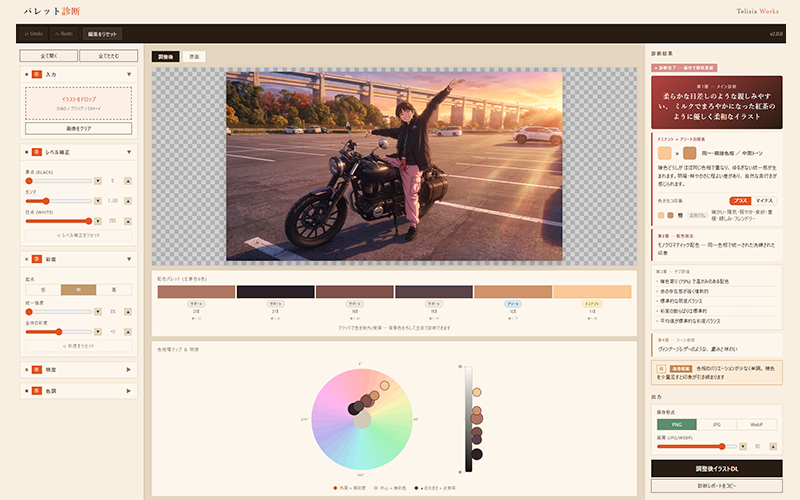Increase the 白点 (WHITE) value with its up arrow
The height and width of the screenshot is (500, 800).
(x=128, y=221)
